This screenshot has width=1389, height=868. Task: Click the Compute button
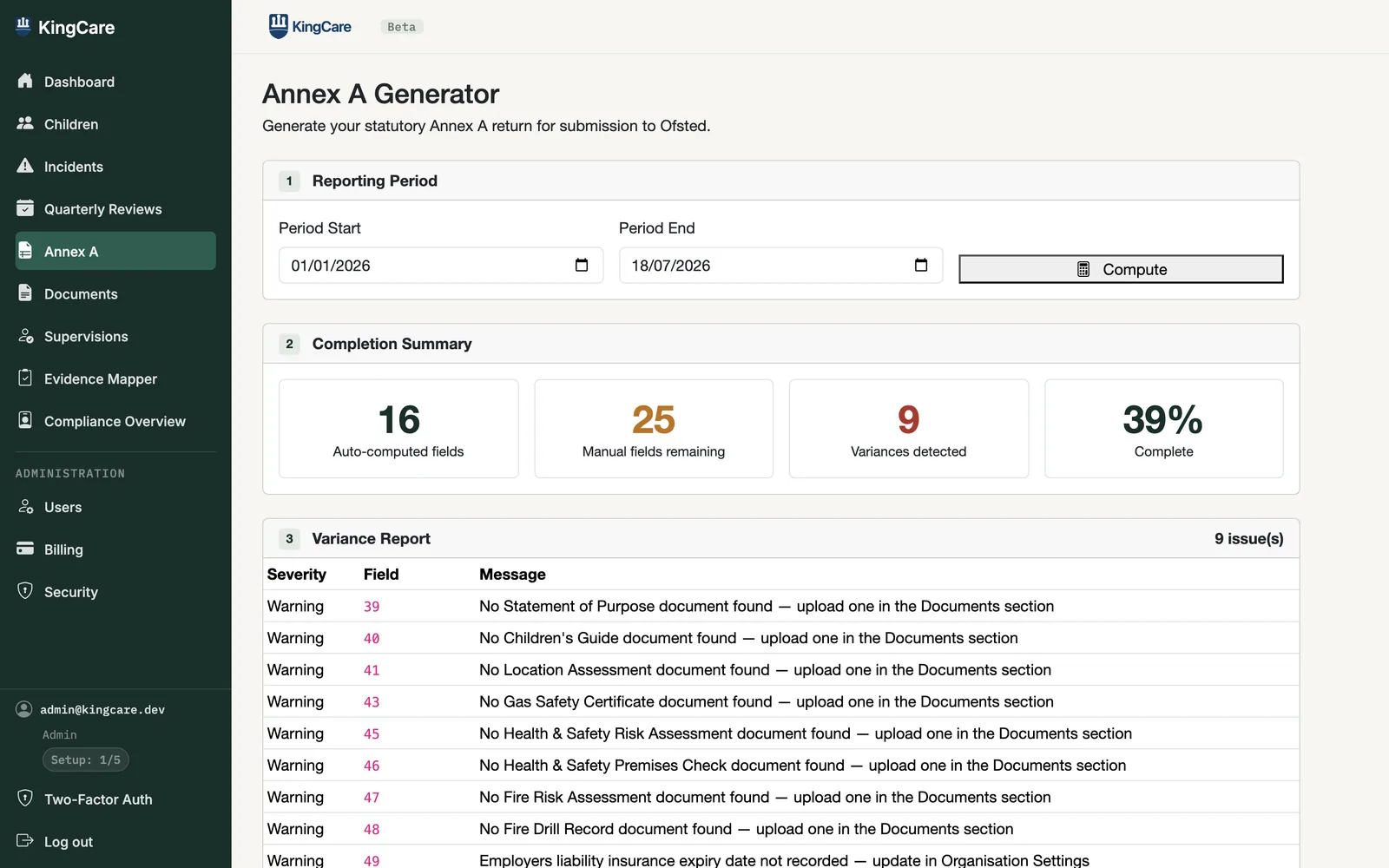[x=1121, y=269]
